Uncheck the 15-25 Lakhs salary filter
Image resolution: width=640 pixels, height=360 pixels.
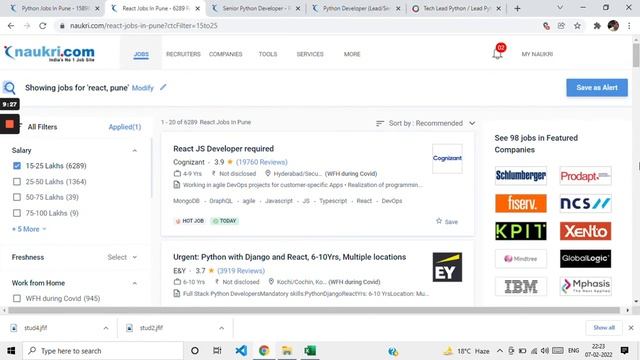[17, 166]
